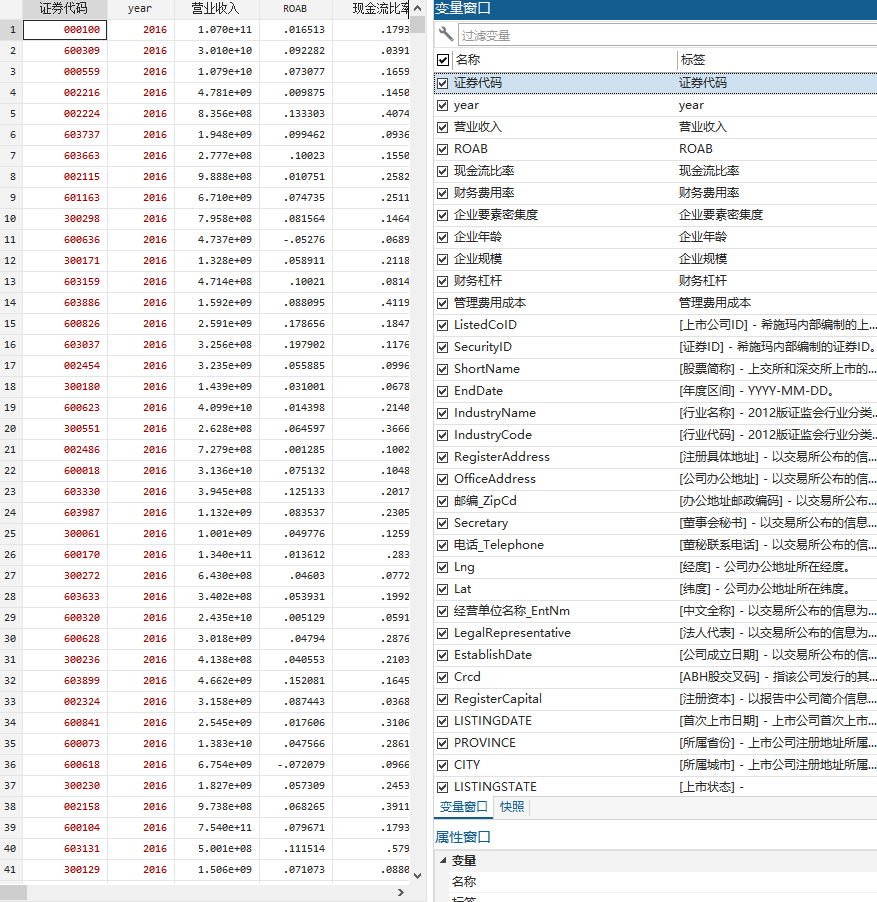
Task: Select the 证券代码 cell containing 000100
Action: coord(64,30)
